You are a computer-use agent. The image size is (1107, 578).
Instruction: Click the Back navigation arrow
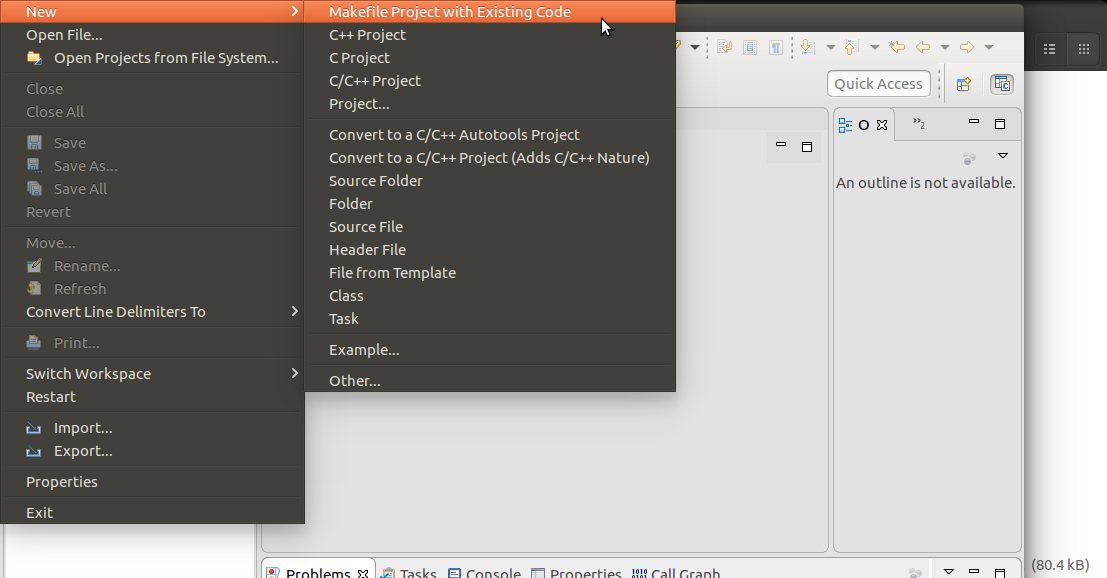(923, 47)
